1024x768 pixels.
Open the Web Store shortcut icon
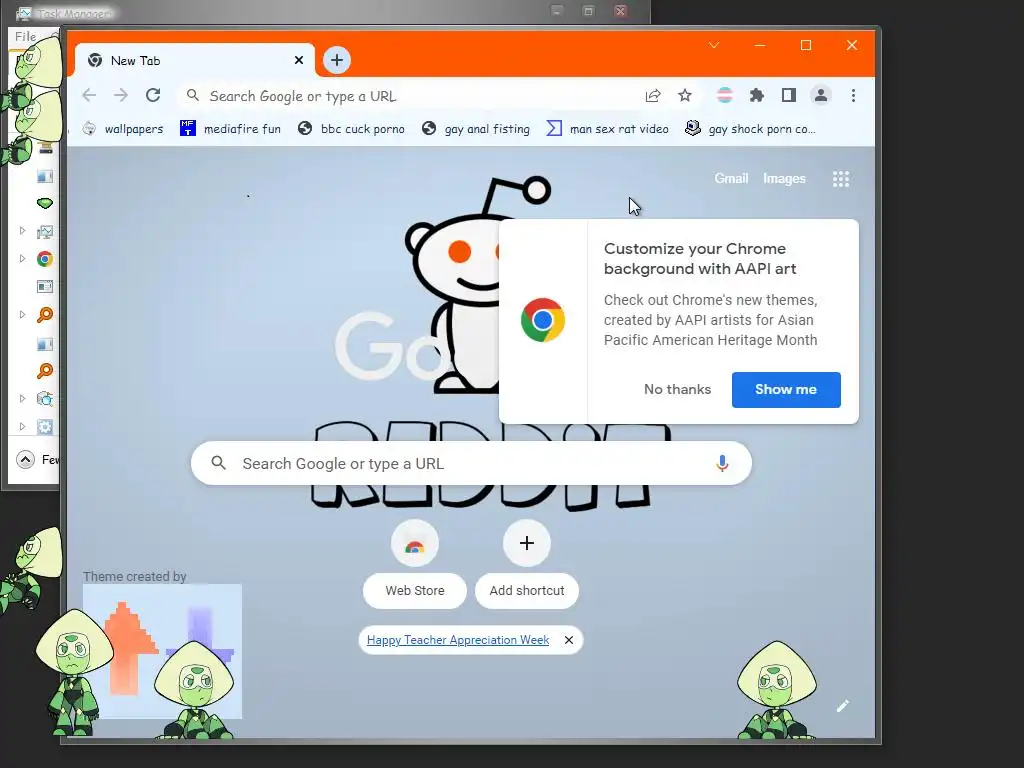(415, 543)
